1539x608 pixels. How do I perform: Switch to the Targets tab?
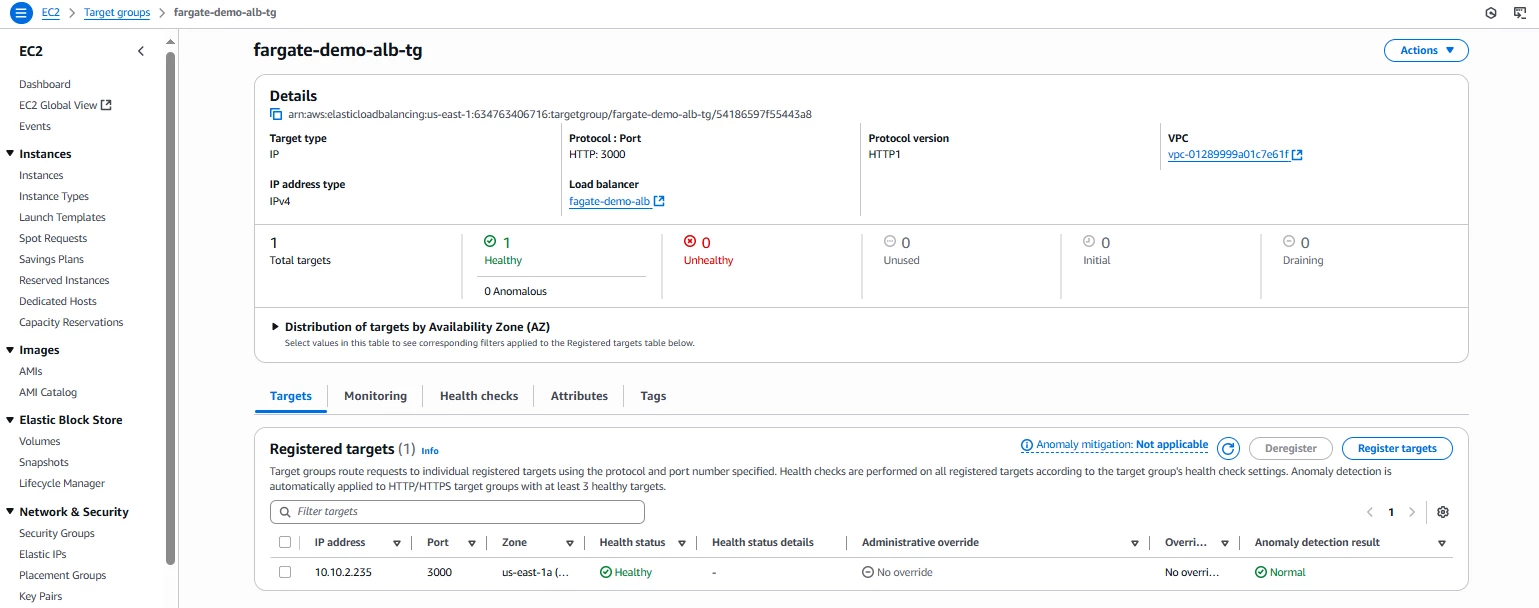(291, 396)
